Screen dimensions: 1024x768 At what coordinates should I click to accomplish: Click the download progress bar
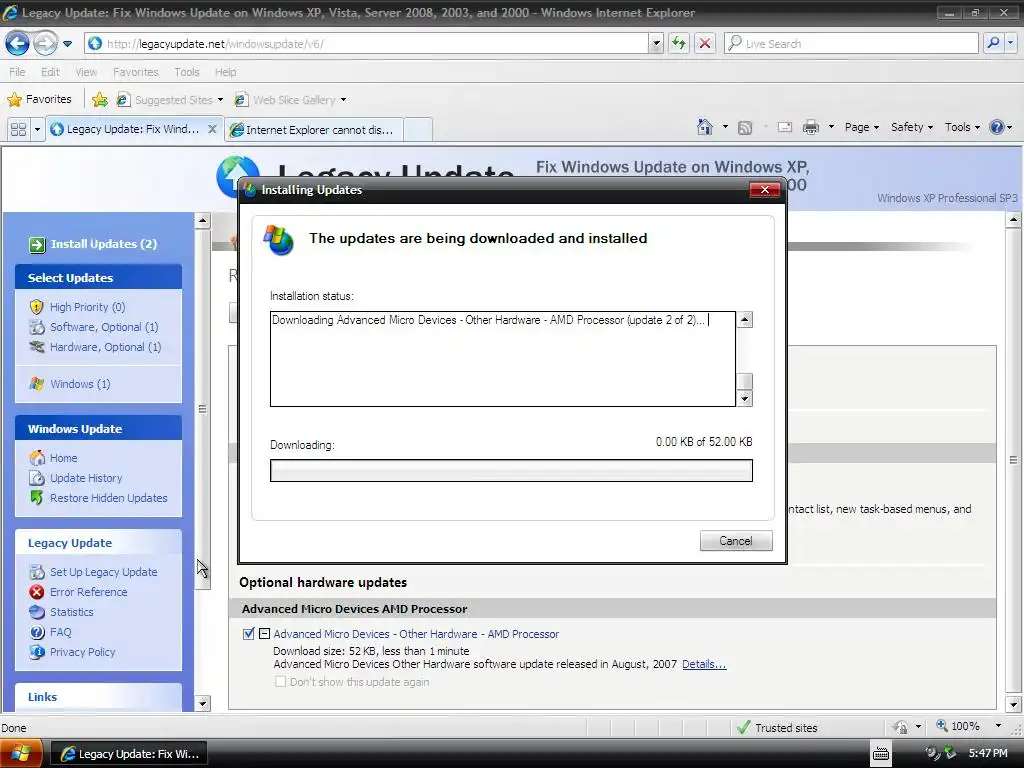[511, 471]
